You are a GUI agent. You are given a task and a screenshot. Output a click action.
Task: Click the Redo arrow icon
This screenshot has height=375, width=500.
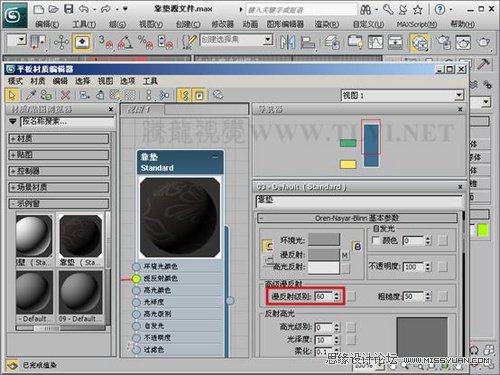click(x=105, y=9)
